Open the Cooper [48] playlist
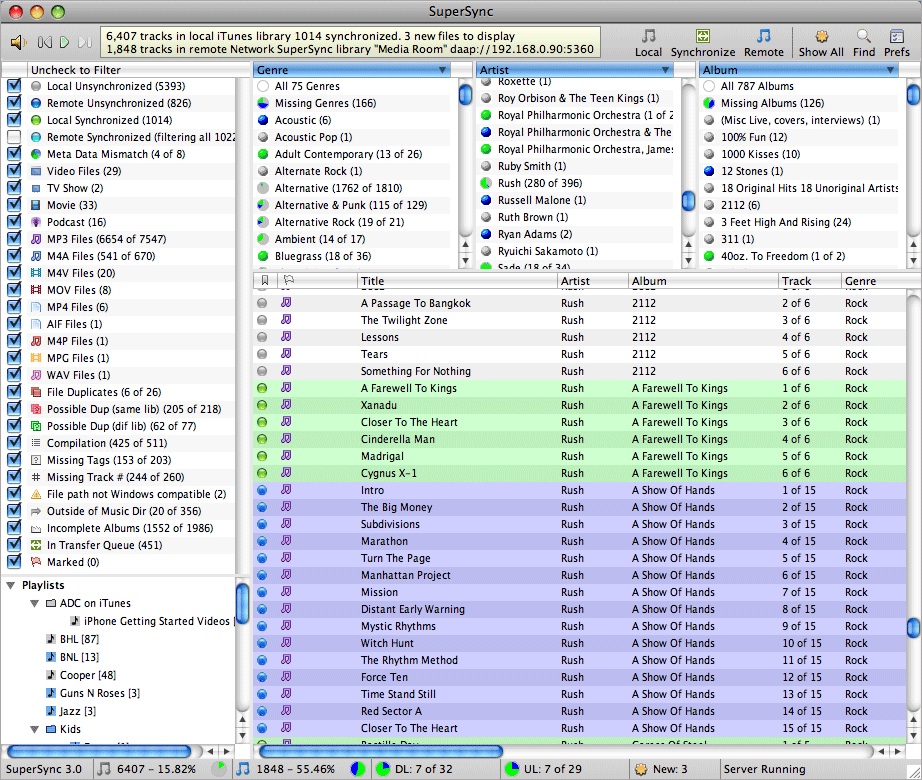 pyautogui.click(x=88, y=675)
